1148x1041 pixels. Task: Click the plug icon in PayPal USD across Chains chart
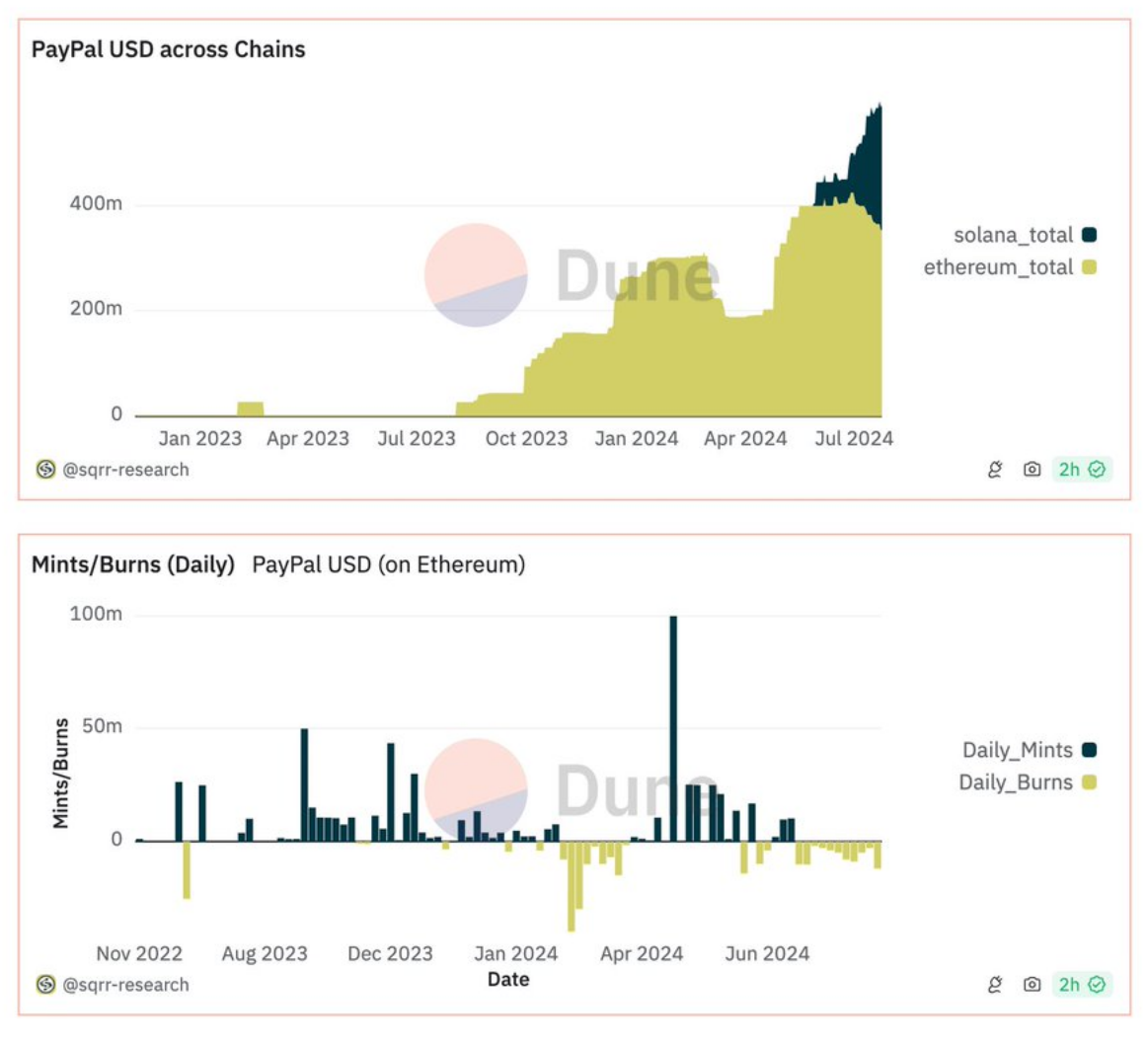995,470
